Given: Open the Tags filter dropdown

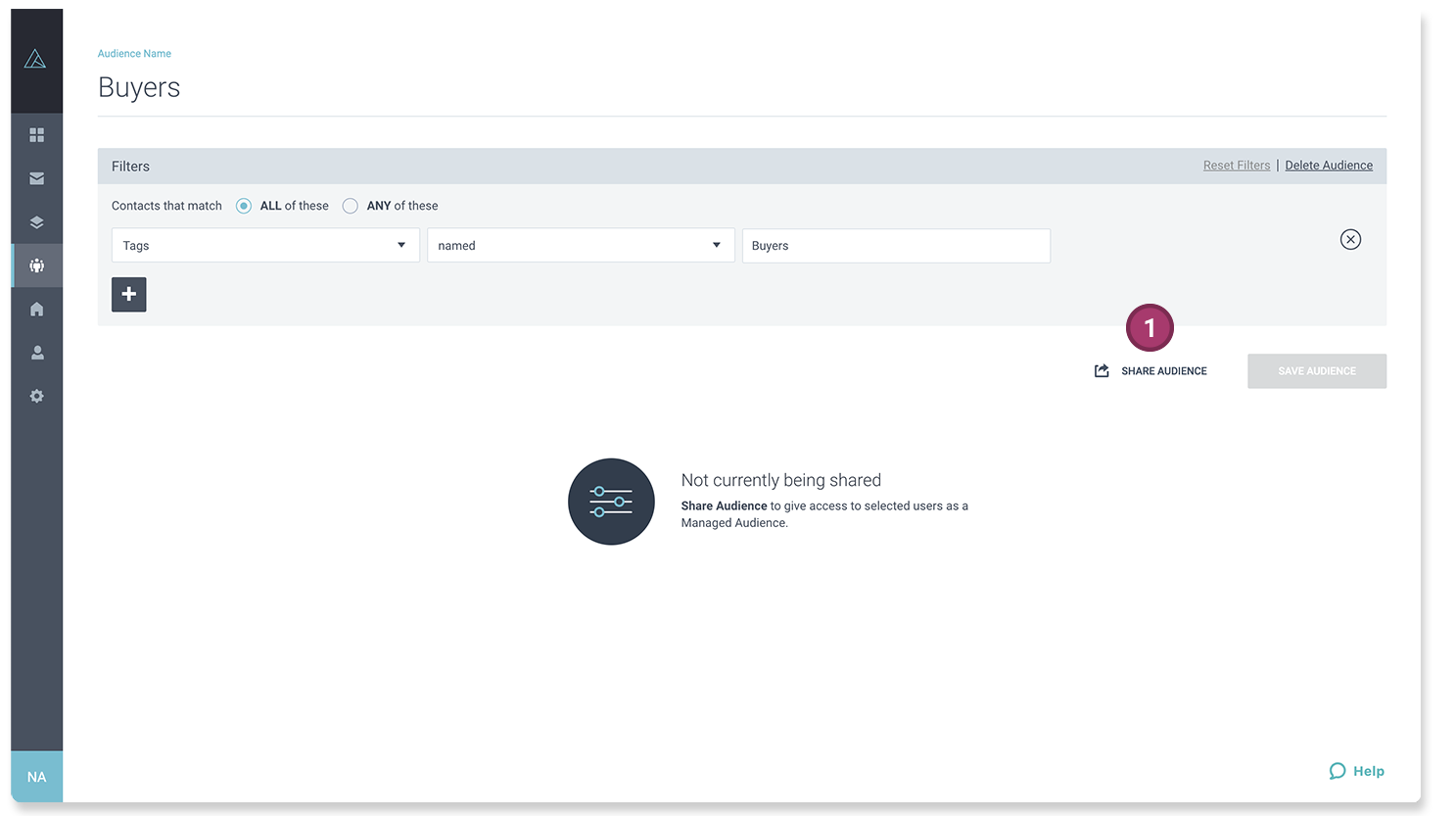Looking at the screenshot, I should click(265, 245).
